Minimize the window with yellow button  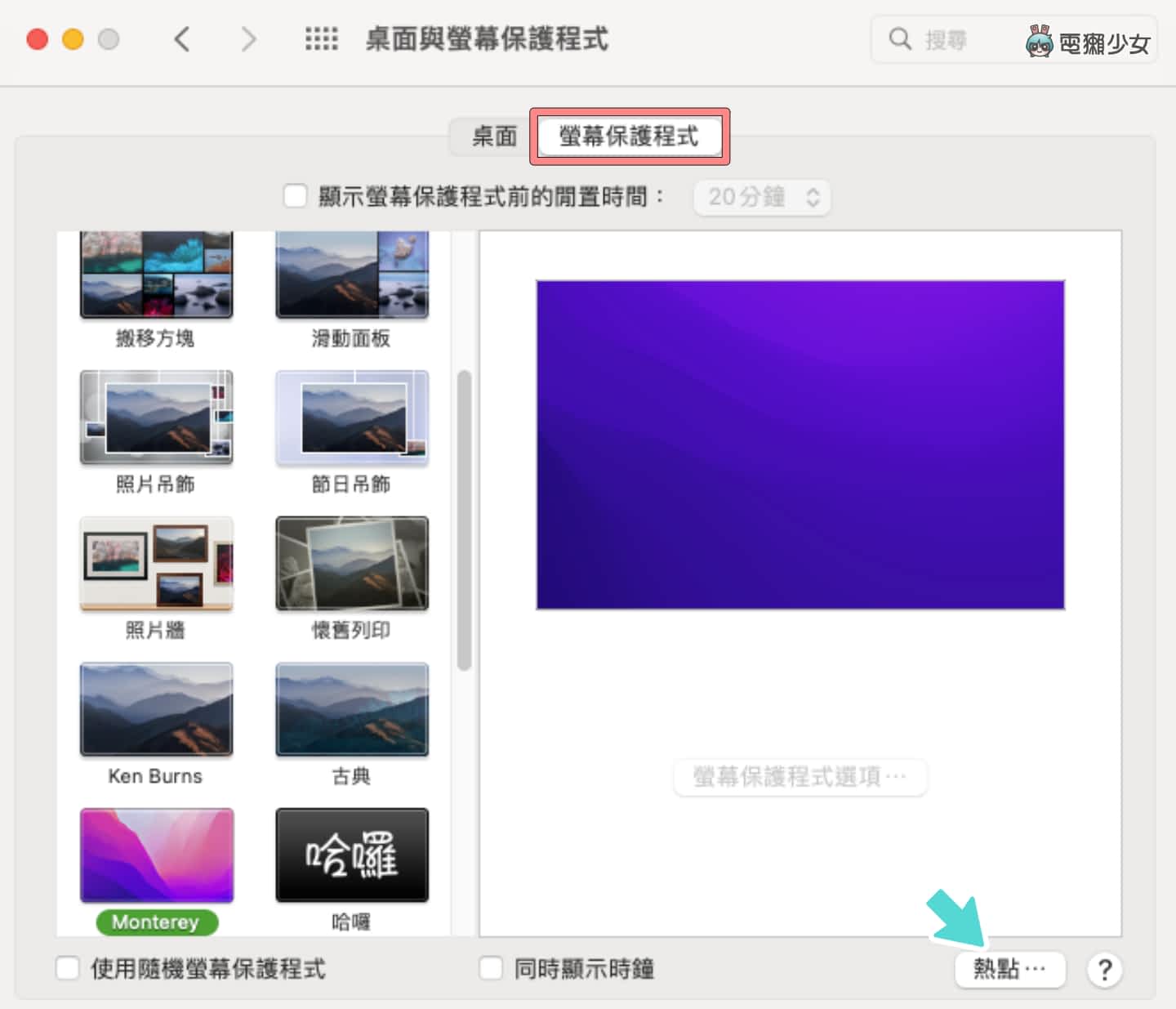pos(73,39)
